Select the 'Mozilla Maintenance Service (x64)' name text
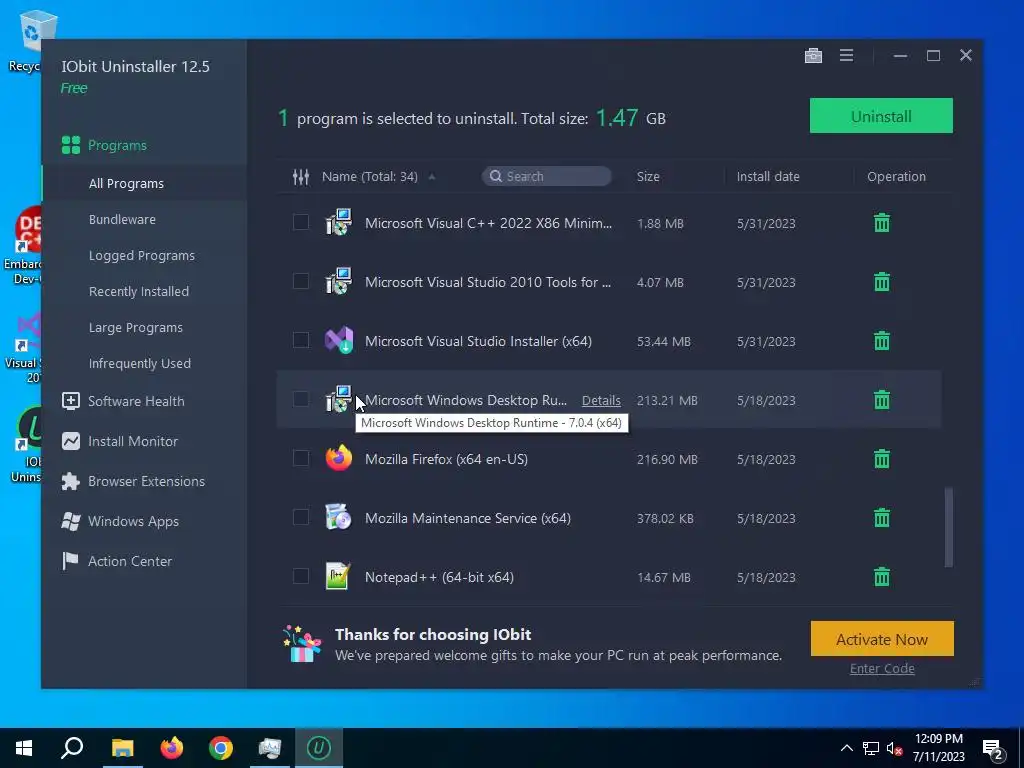Viewport: 1024px width, 768px height. 468,519
